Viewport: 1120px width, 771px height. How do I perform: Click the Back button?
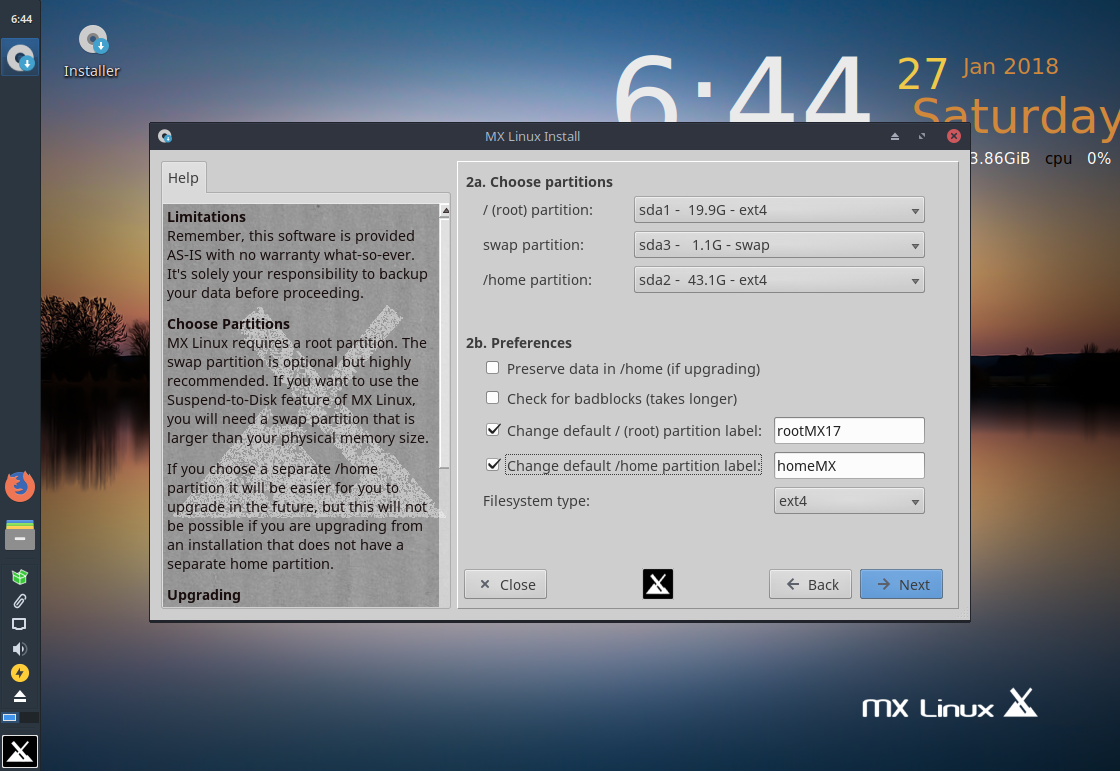coord(810,585)
